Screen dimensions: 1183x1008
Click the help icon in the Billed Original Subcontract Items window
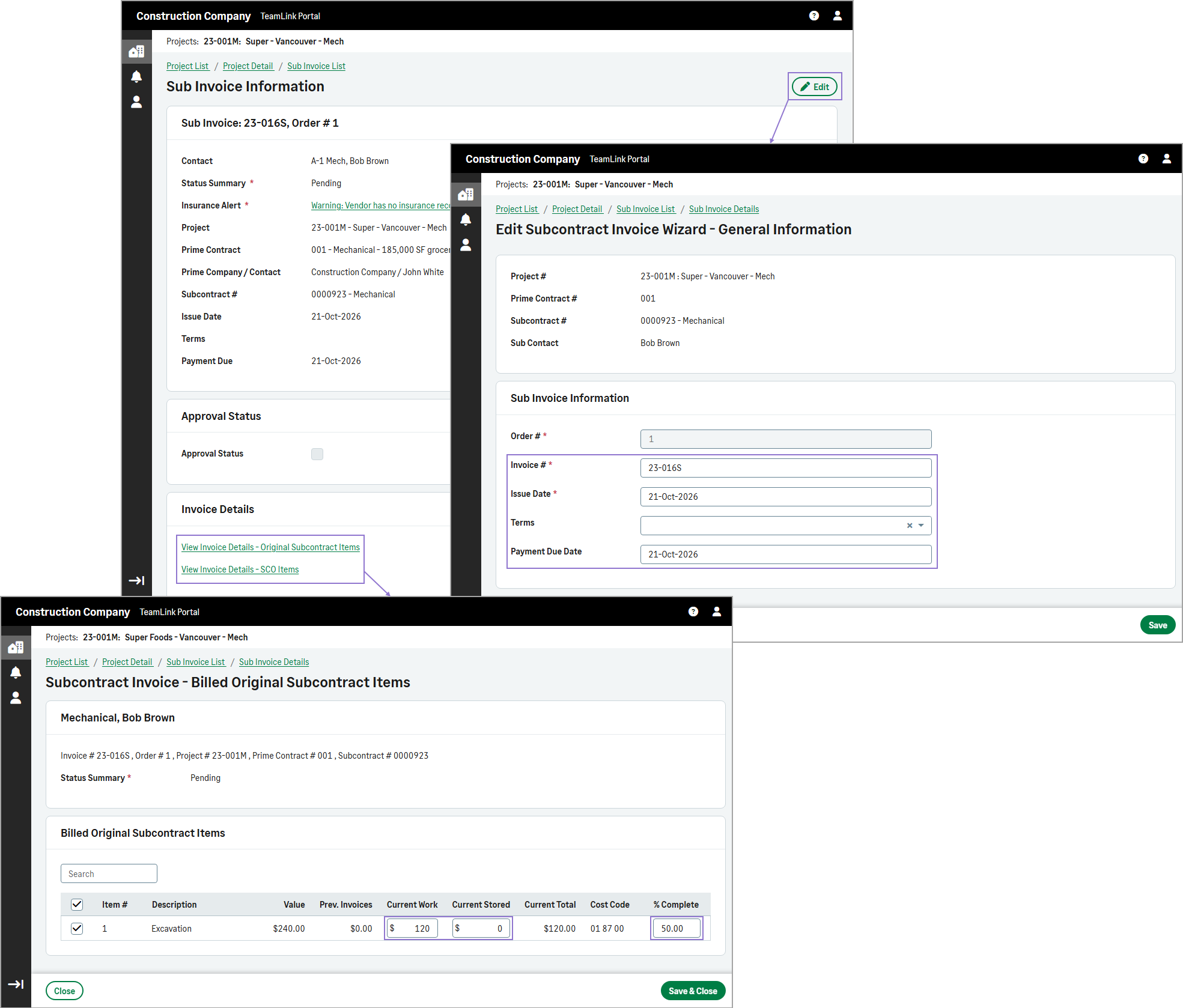point(693,612)
